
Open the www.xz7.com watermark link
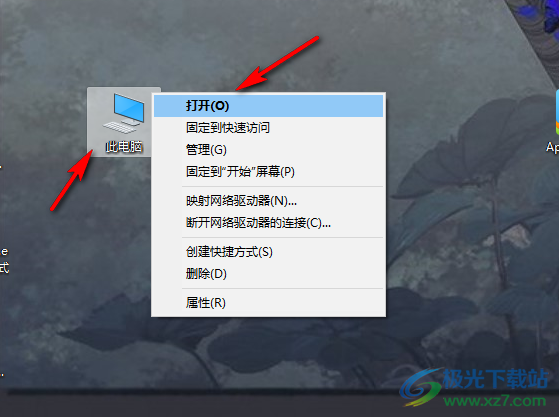pos(495,401)
